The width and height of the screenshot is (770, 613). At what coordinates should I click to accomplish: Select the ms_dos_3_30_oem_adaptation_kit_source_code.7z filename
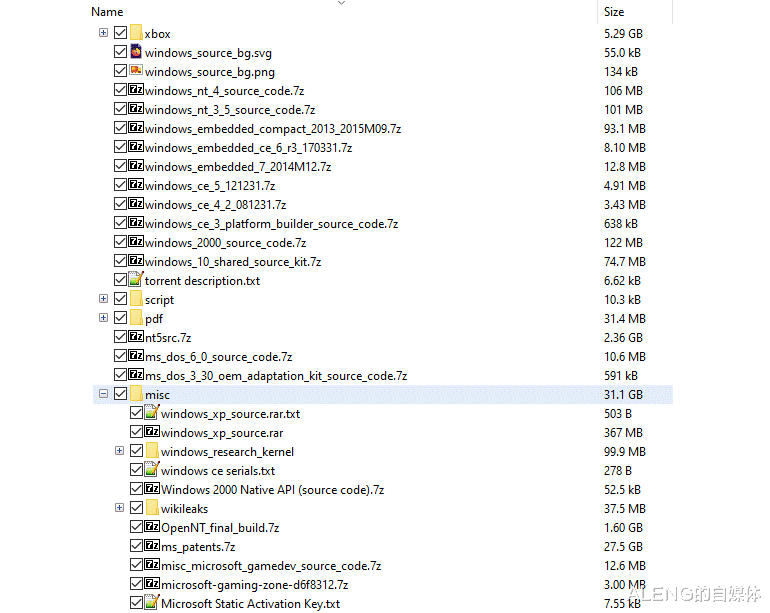(x=276, y=376)
